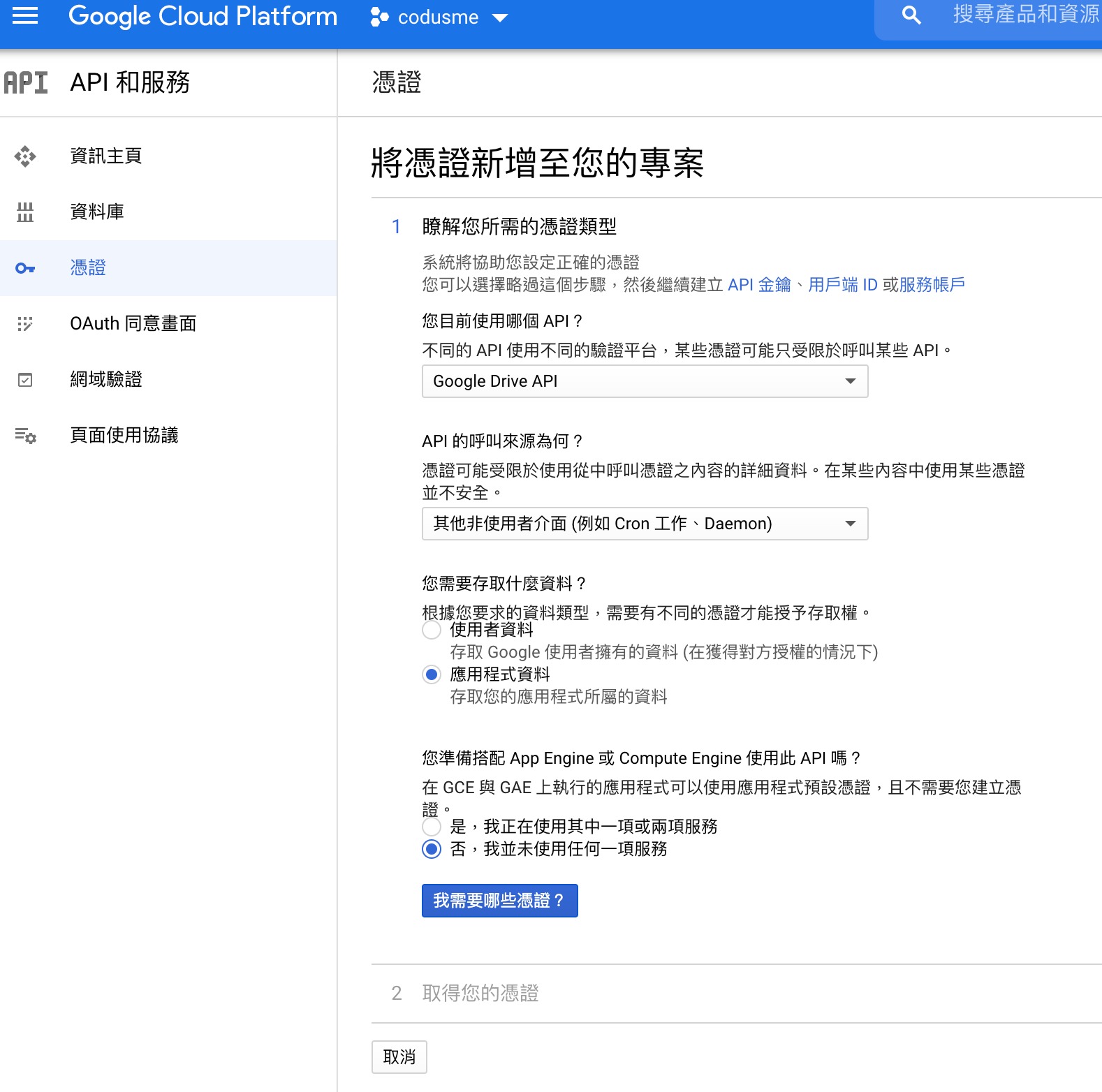Image resolution: width=1102 pixels, height=1092 pixels.
Task: Follow the 服務帳戶 link
Action: (x=932, y=285)
